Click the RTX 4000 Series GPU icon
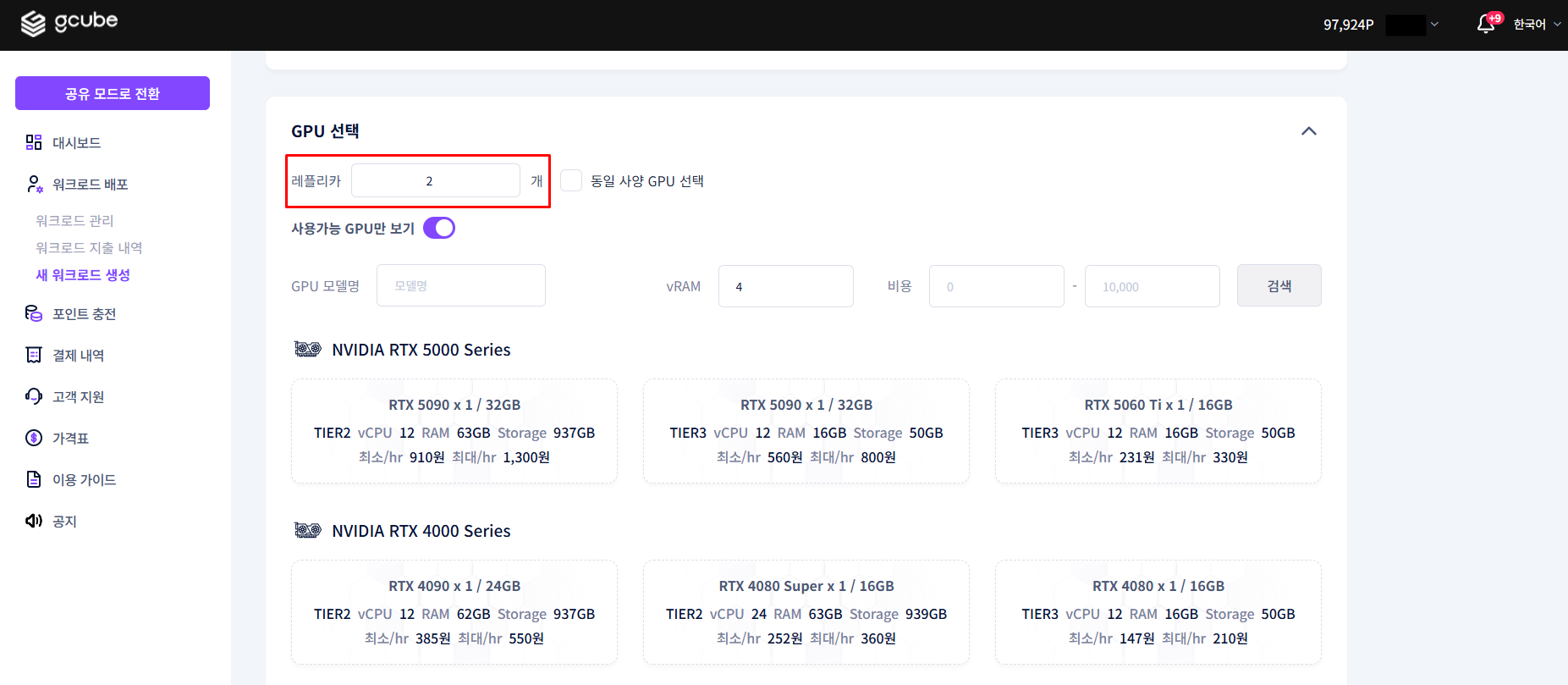The height and width of the screenshot is (685, 1568). tap(307, 530)
